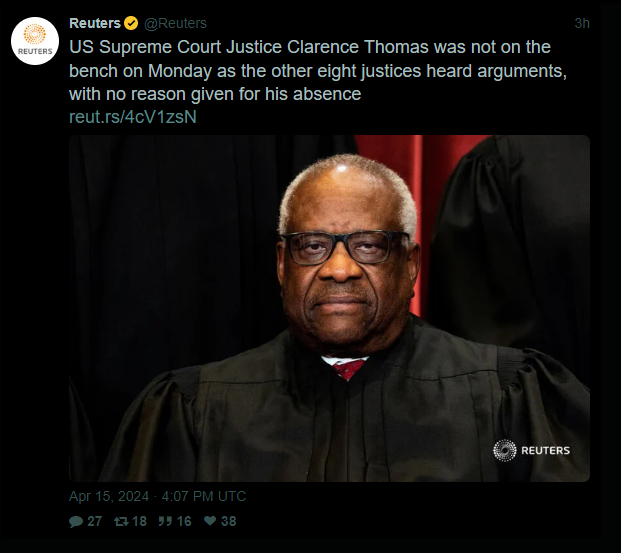Open the Reuters display name
Screen dimensions: 621x553
pyautogui.click(x=95, y=23)
